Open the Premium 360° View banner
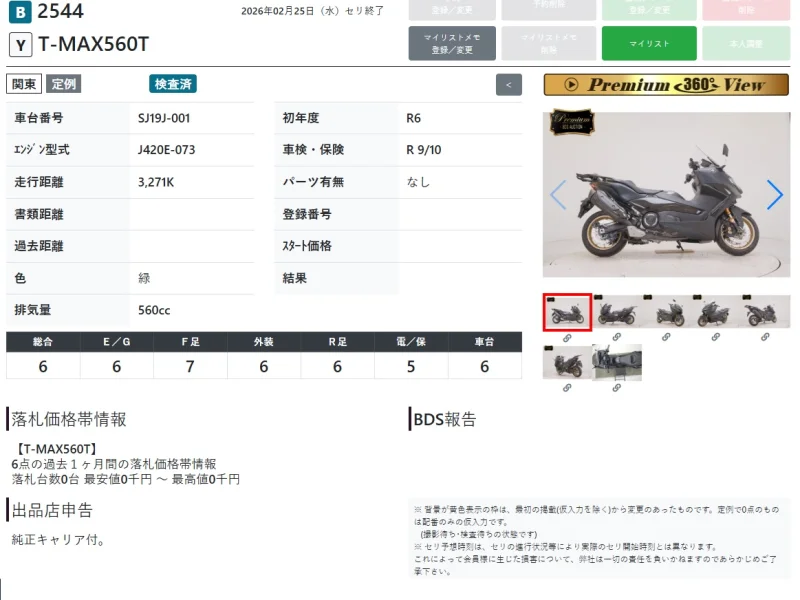Viewport: 800px width, 600px height. [666, 85]
